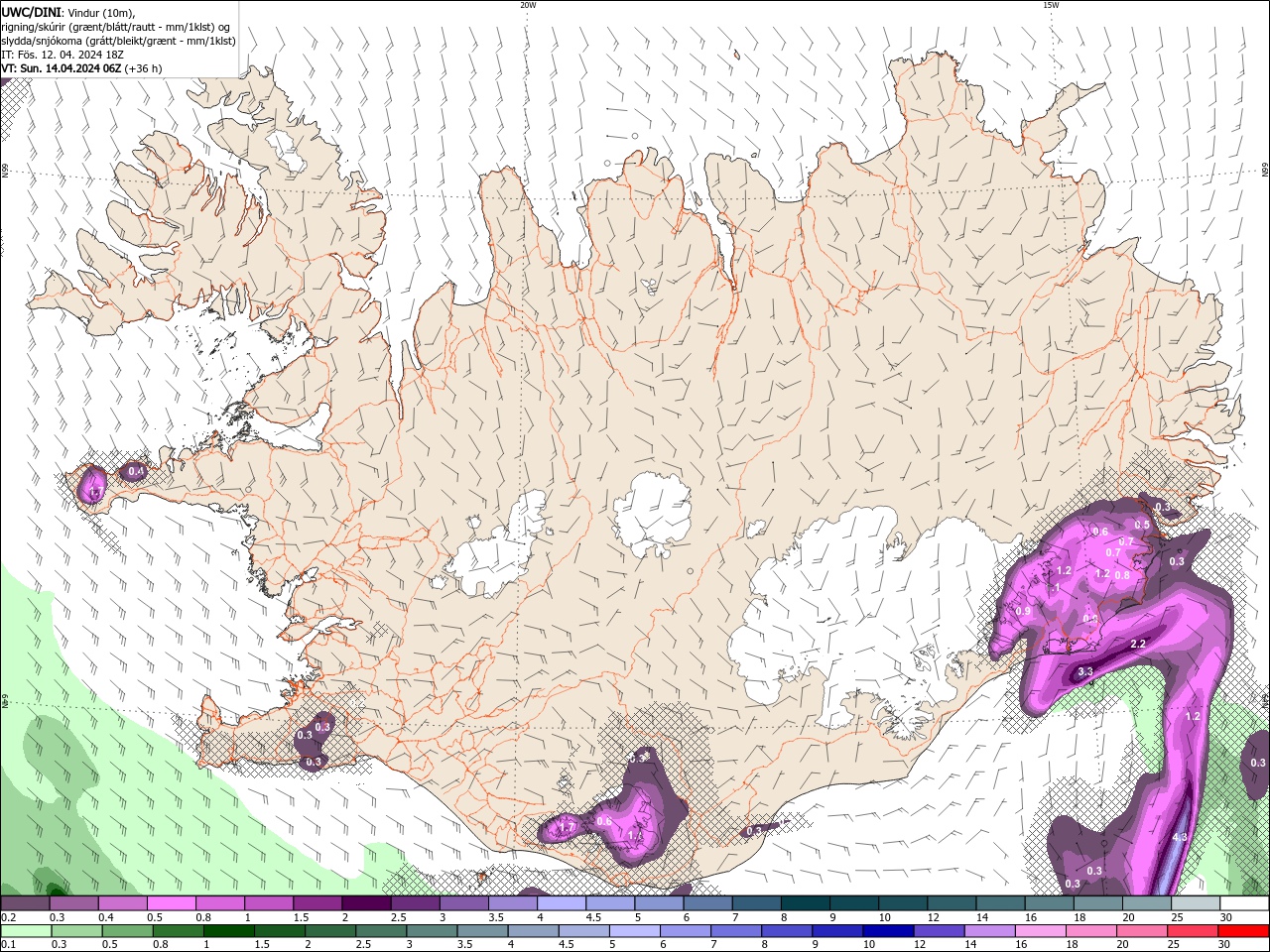Pick the darkest green 1 swatch in the rain scale

pyautogui.click(x=228, y=931)
